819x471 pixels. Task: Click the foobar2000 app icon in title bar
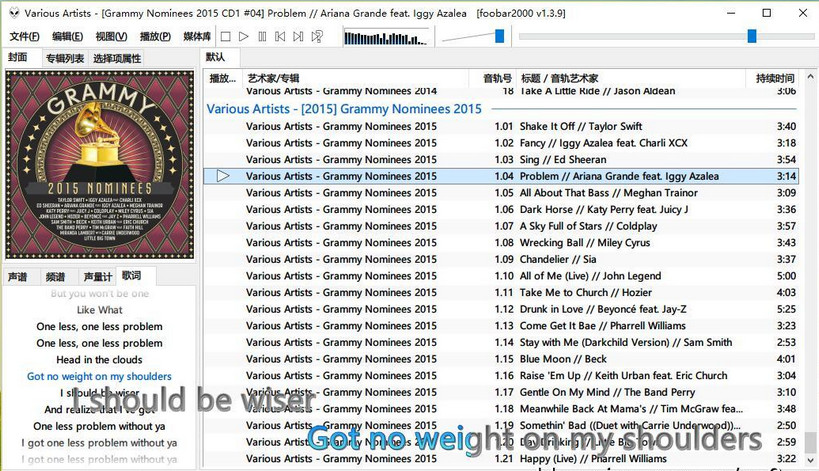click(x=14, y=13)
